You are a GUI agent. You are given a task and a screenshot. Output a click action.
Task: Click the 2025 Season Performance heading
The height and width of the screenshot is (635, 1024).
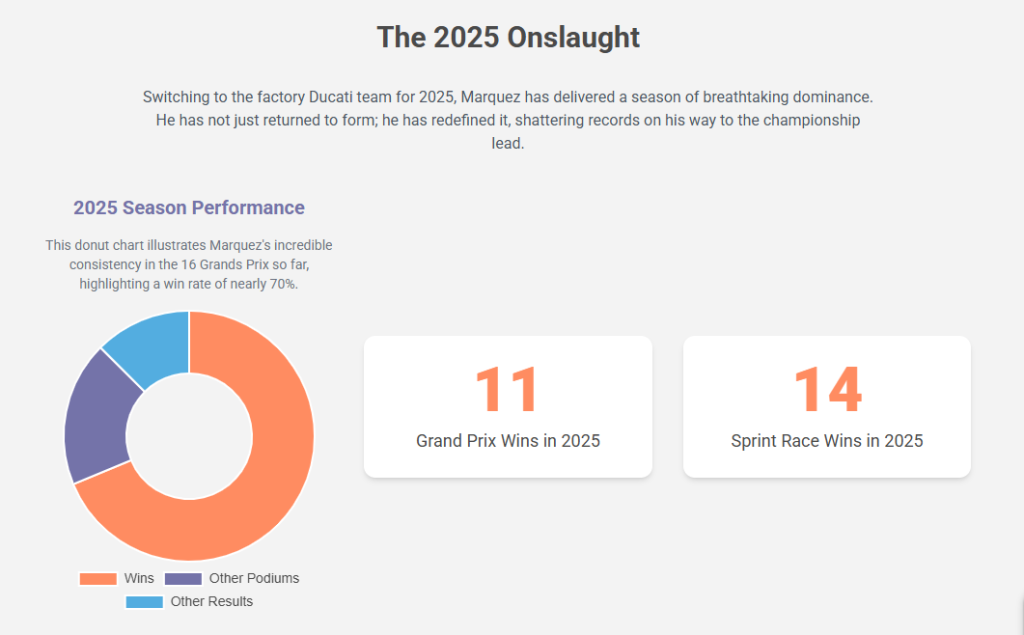pyautogui.click(x=189, y=208)
